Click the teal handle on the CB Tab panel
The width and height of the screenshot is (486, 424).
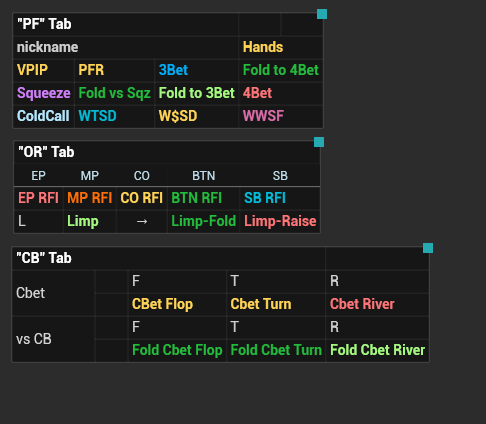click(x=428, y=248)
